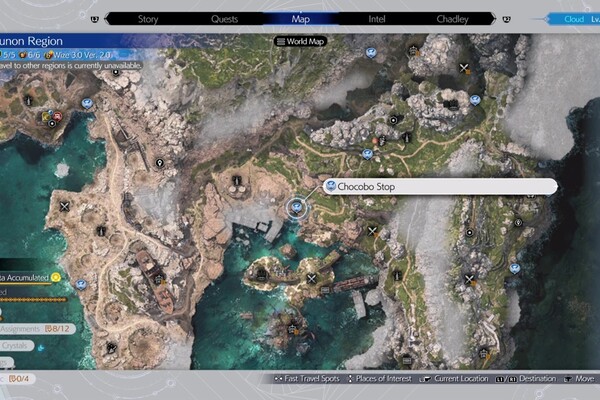Click the red icon in the town cluster
The image size is (600, 400).
coord(58,116)
